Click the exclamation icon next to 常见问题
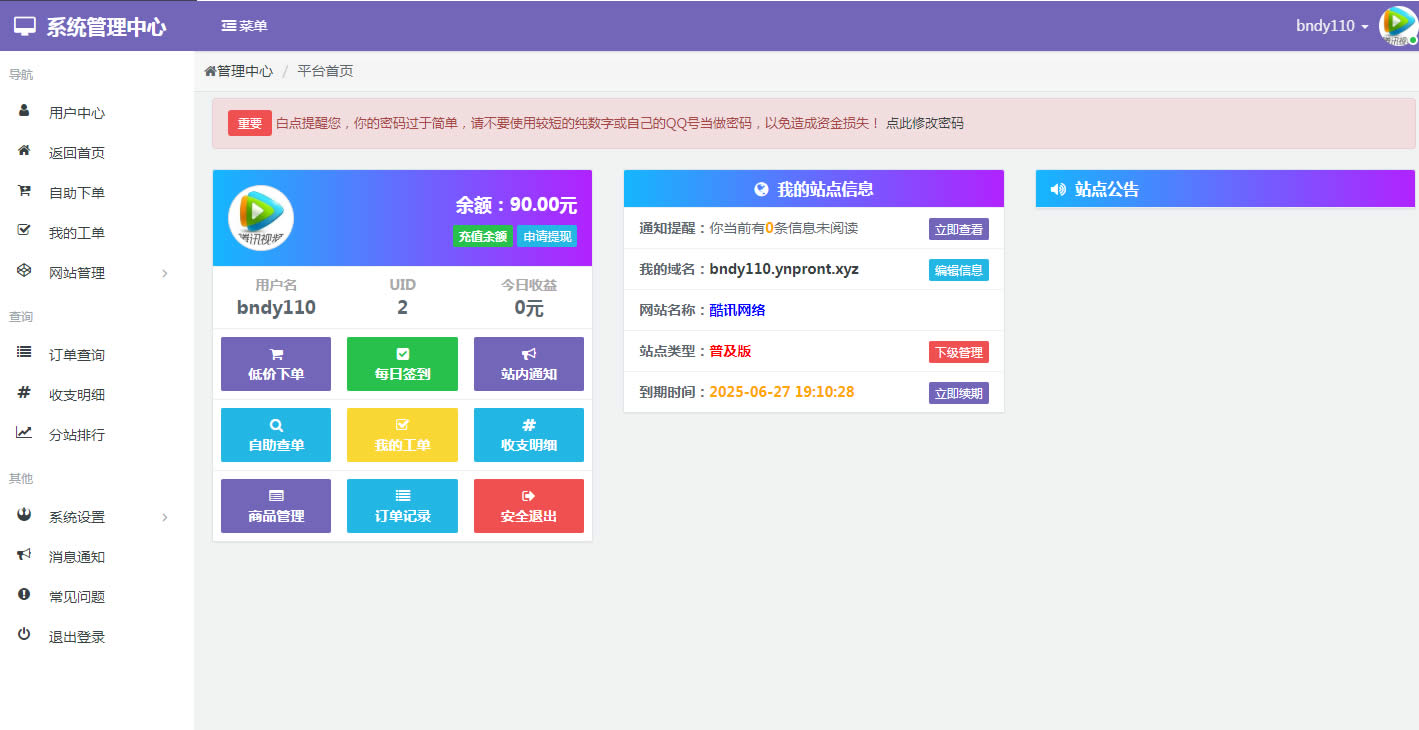The height and width of the screenshot is (730, 1419). 24,595
